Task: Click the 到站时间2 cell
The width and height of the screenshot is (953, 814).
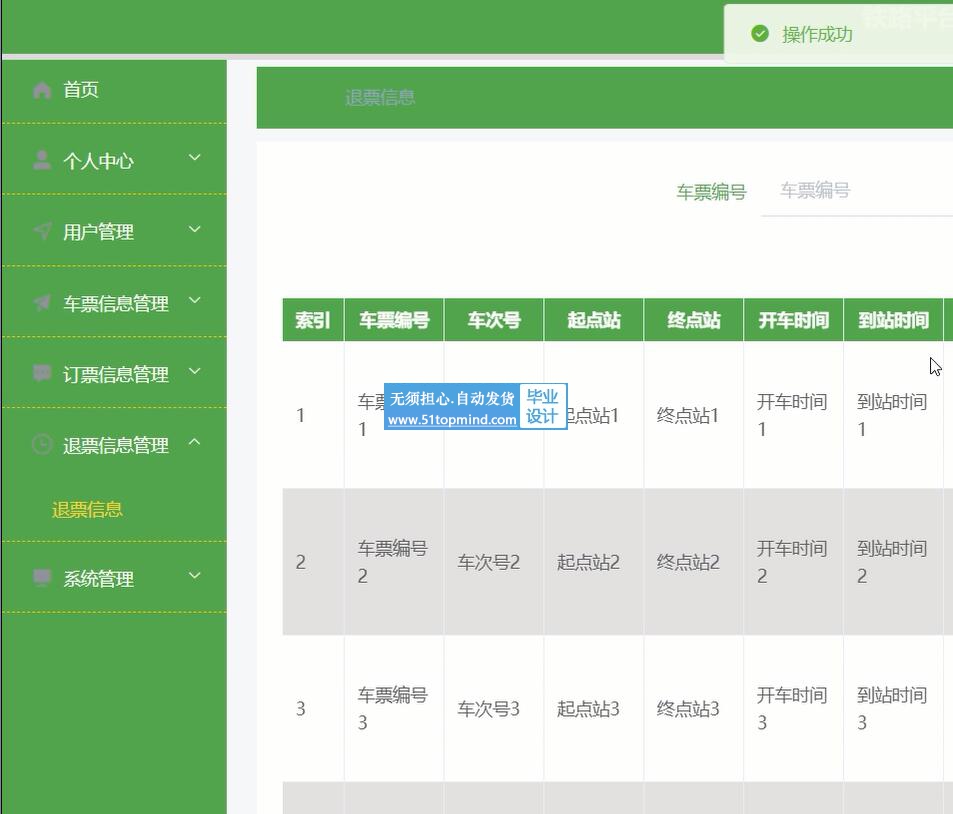Action: coord(892,562)
